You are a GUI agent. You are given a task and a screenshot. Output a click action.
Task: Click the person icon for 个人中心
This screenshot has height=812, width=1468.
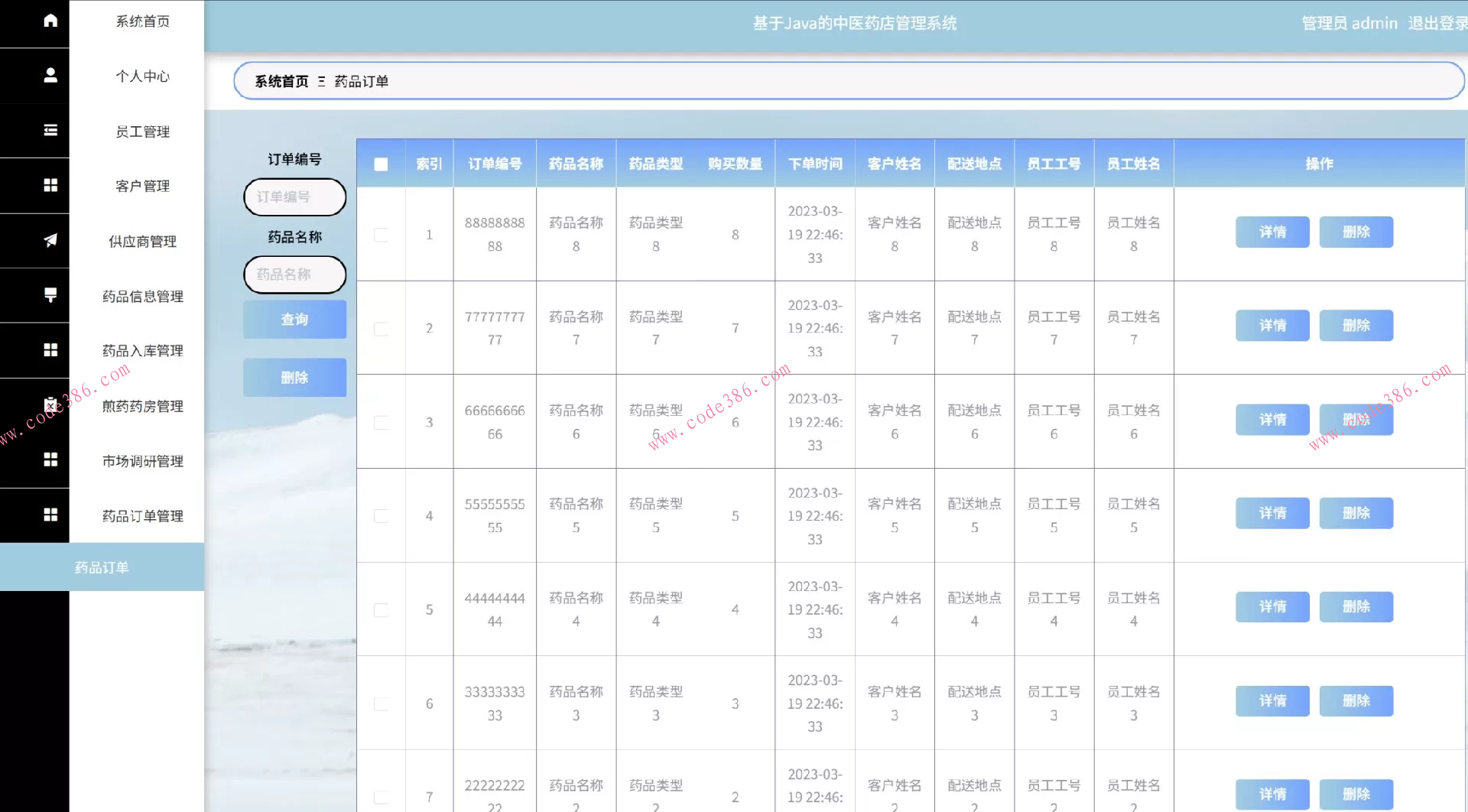click(50, 75)
